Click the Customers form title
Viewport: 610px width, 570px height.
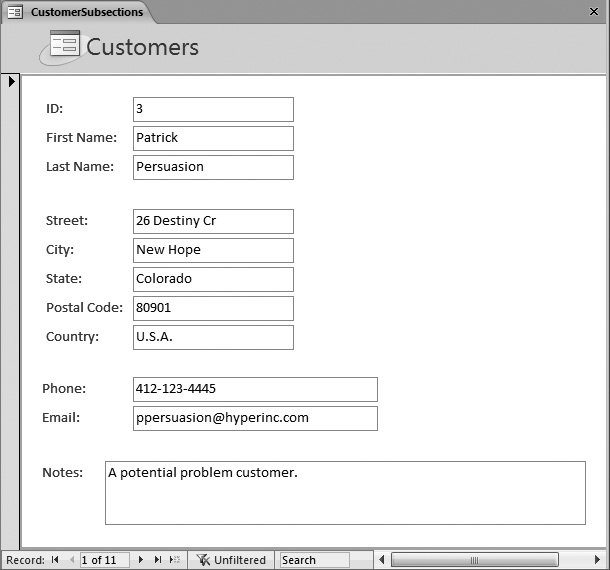pos(142,47)
